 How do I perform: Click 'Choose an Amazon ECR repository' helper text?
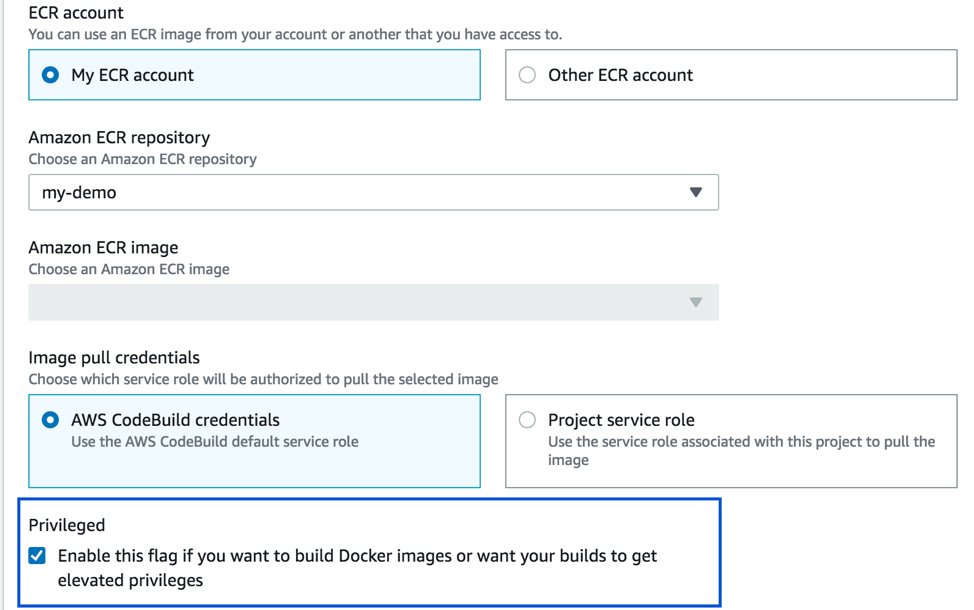coord(142,159)
